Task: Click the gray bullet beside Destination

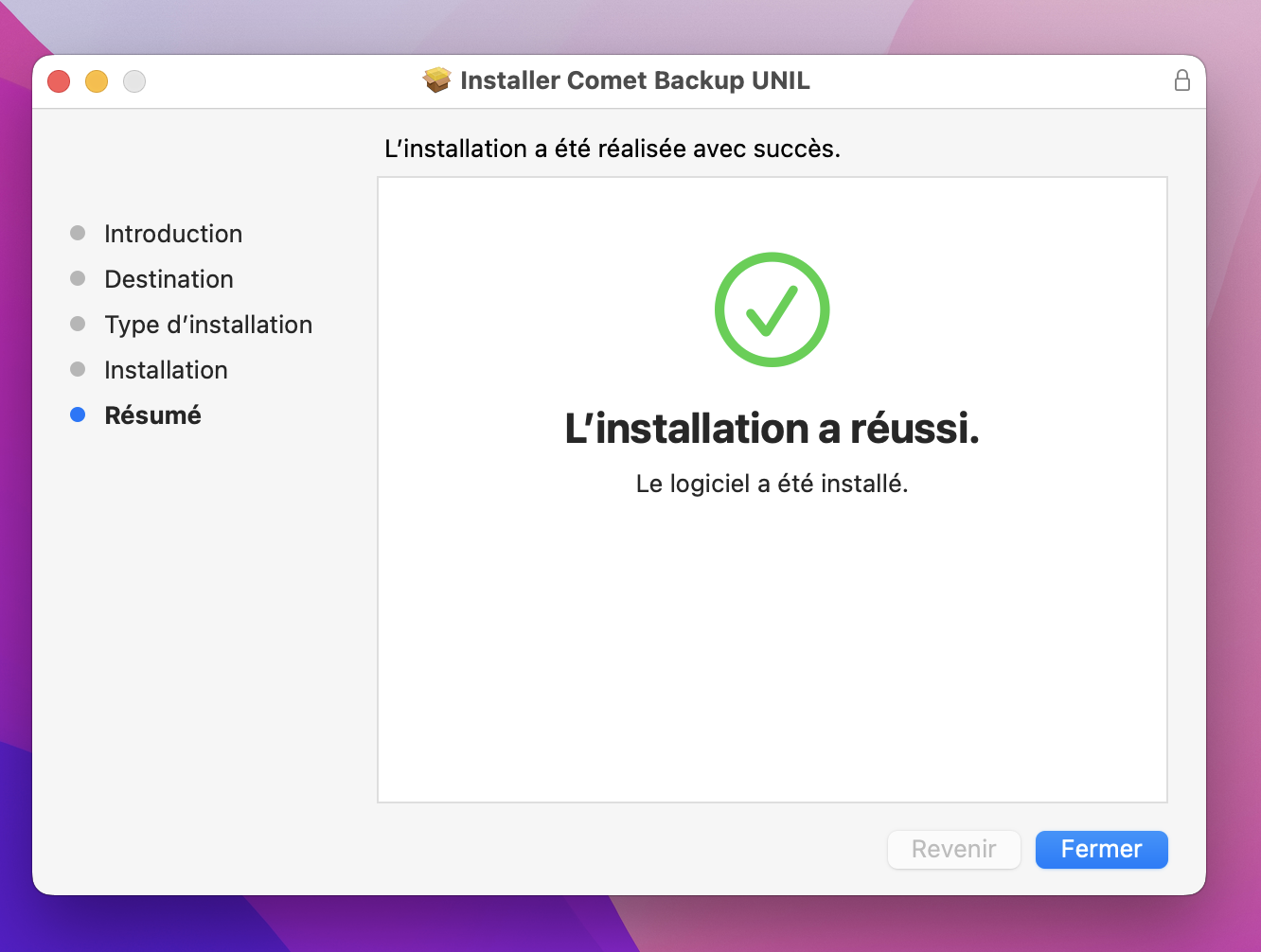Action: coord(78,278)
